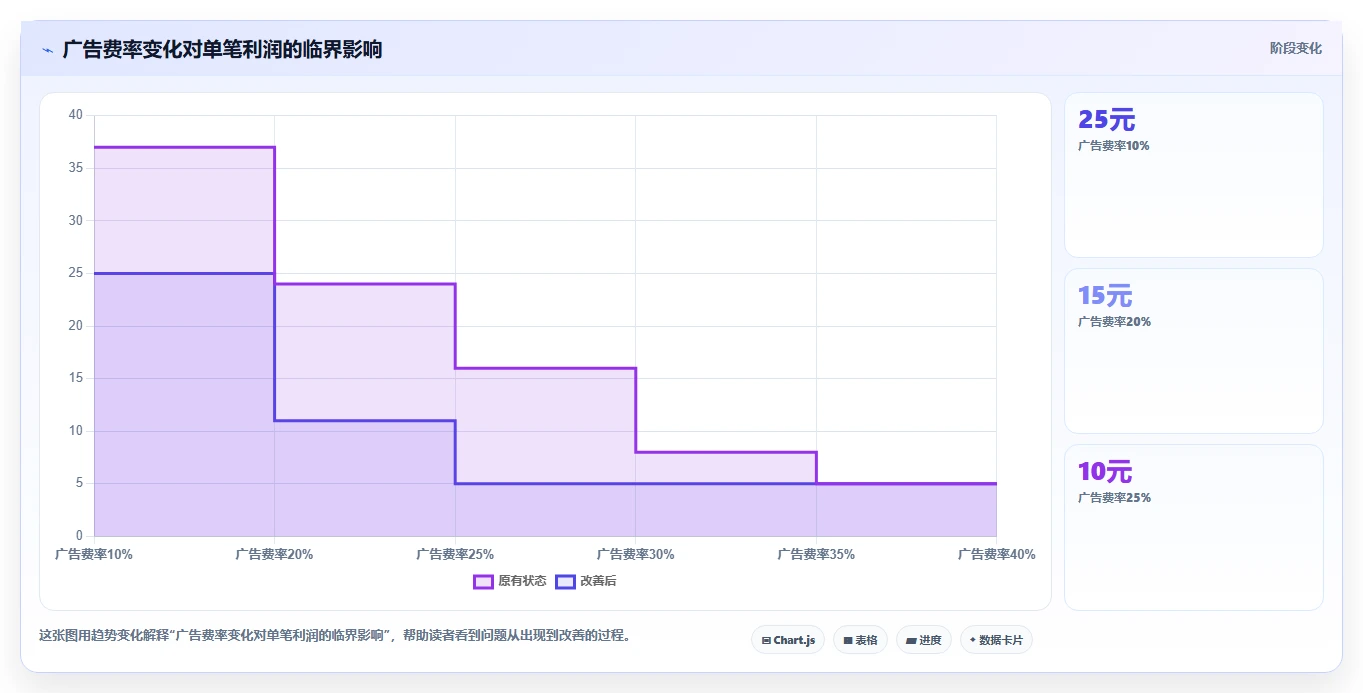Click the Chart.js tag button

tap(788, 640)
